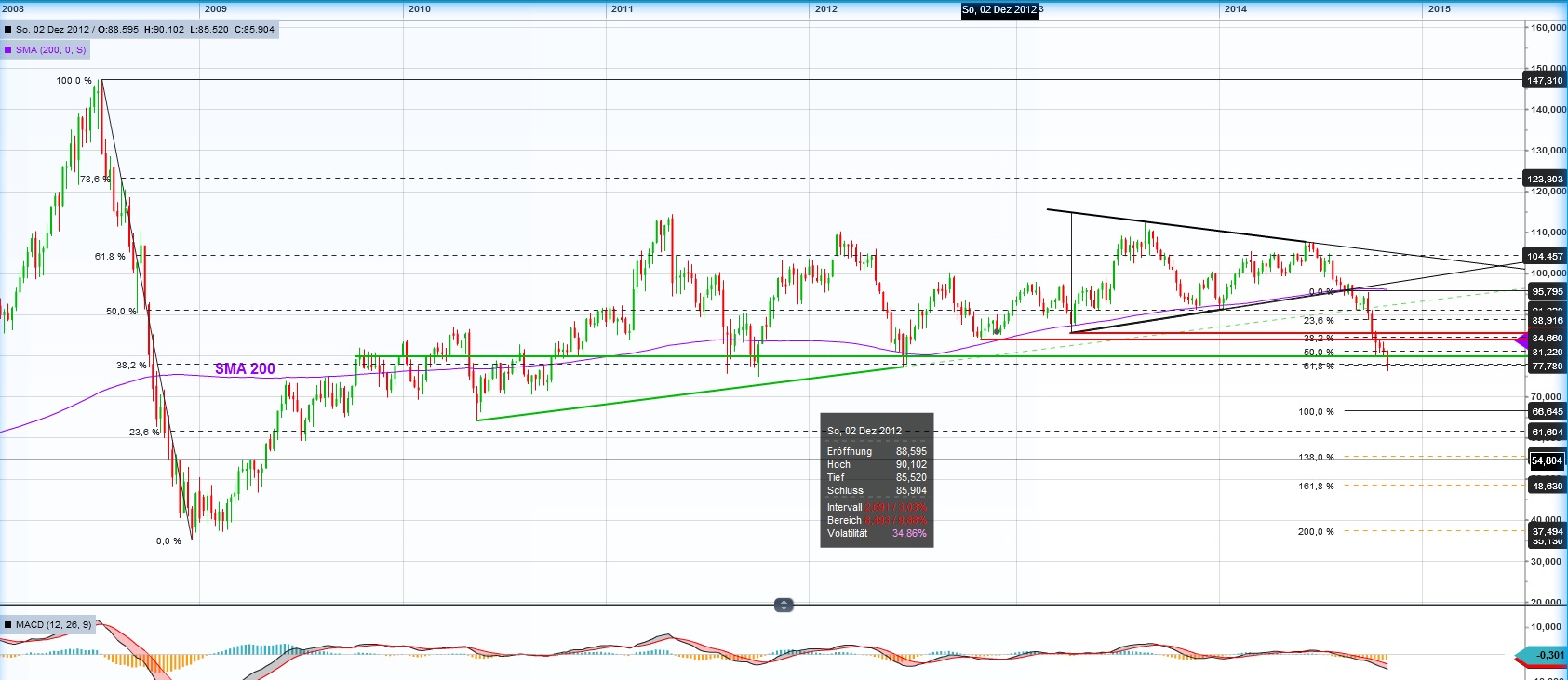The width and height of the screenshot is (1568, 680).
Task: Click the 66,645 price label
Action: pyautogui.click(x=1547, y=411)
